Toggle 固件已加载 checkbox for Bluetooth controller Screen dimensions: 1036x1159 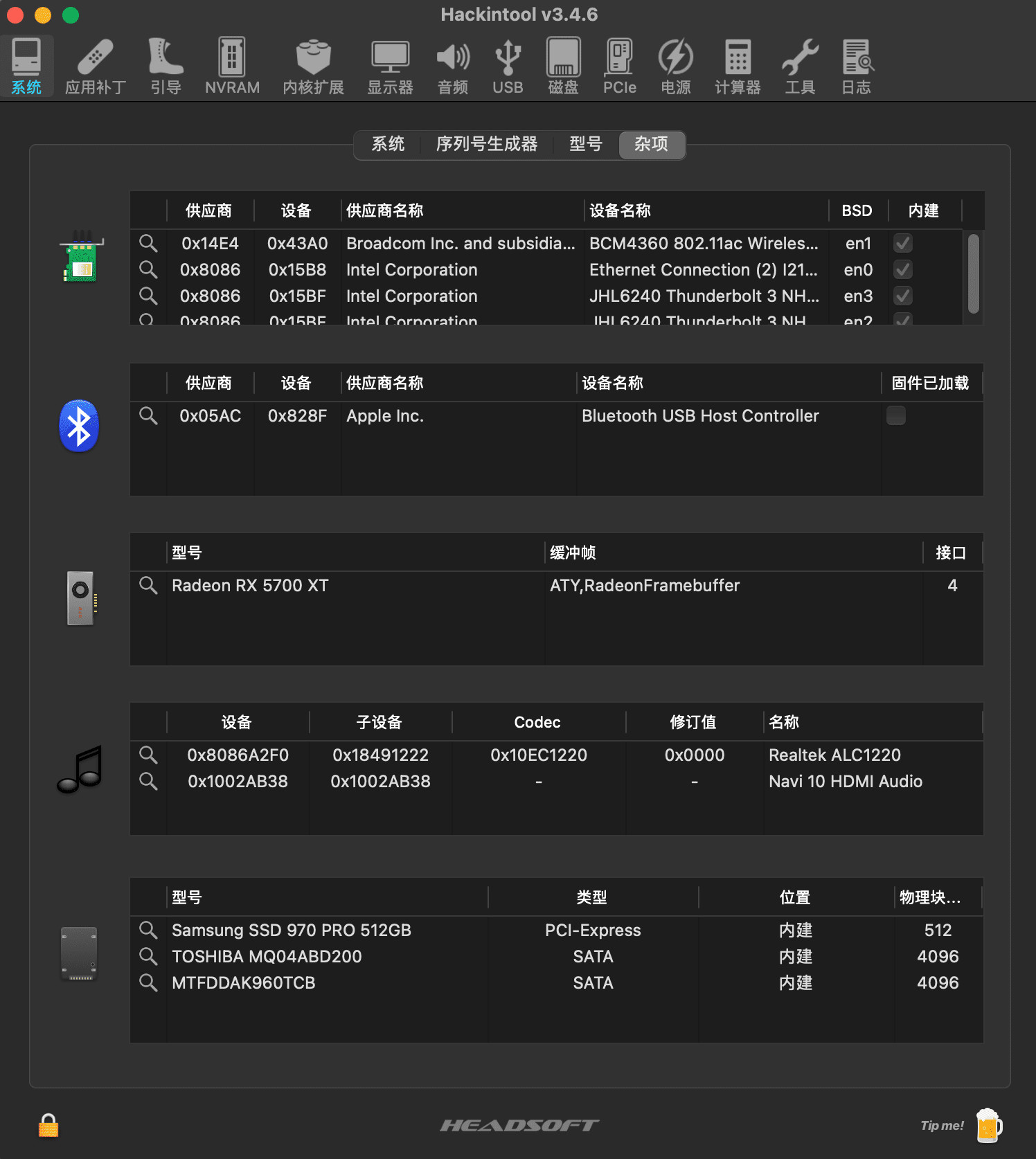click(896, 415)
